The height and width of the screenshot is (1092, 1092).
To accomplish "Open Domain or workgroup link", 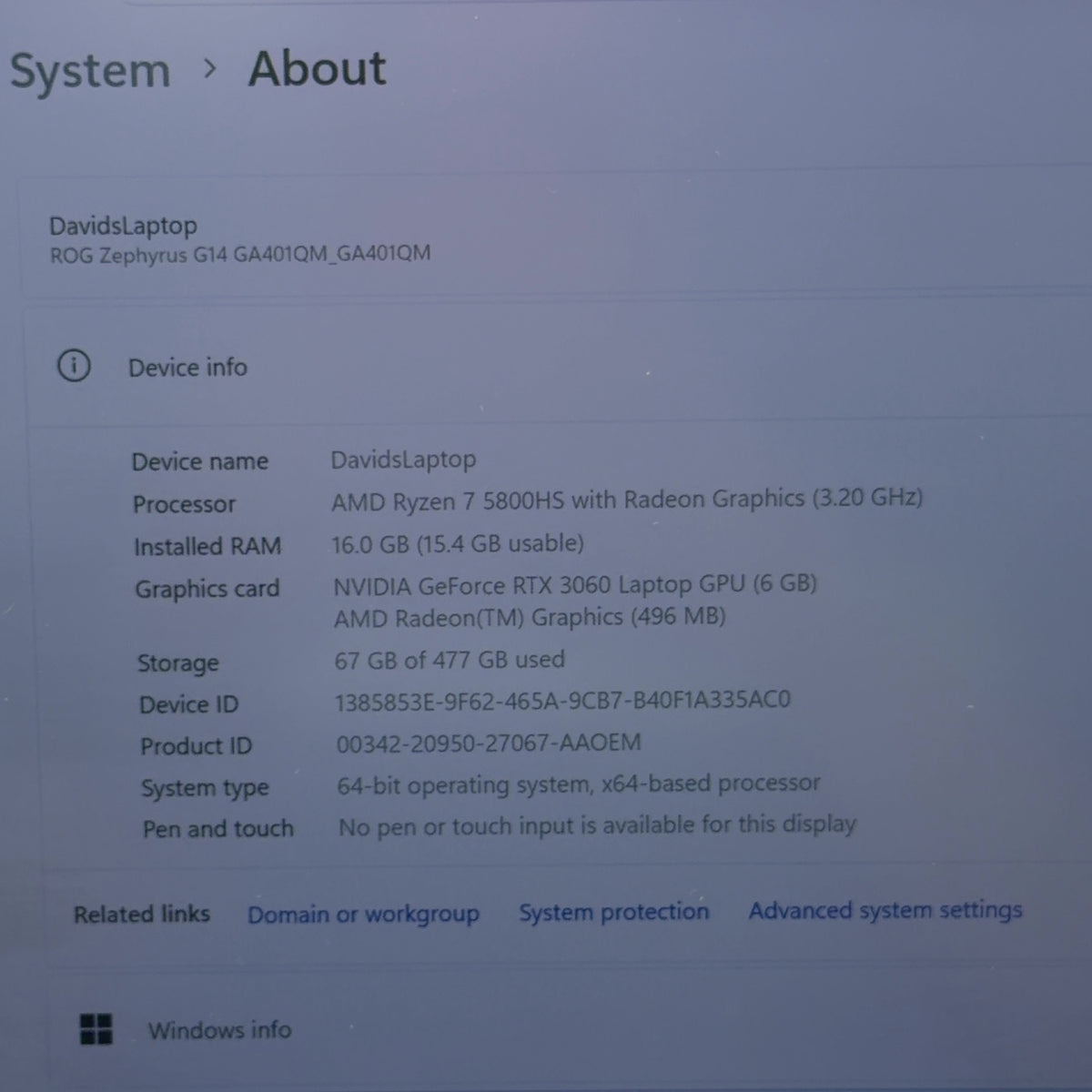I will point(363,914).
